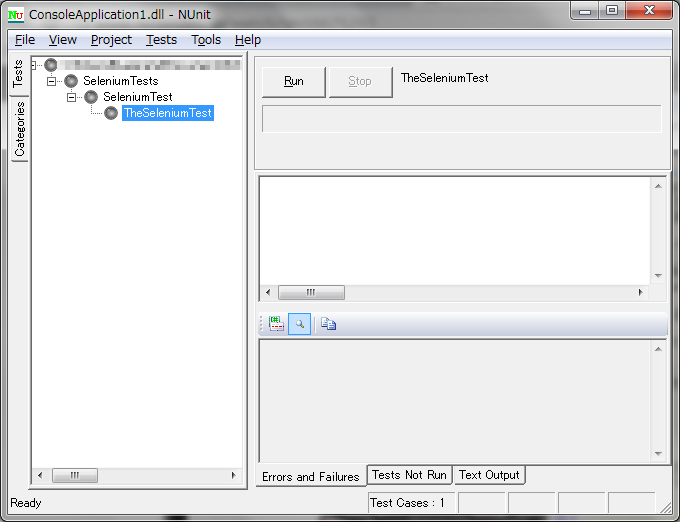Click the Stop button
Screen dimensions: 680x522
tap(360, 82)
